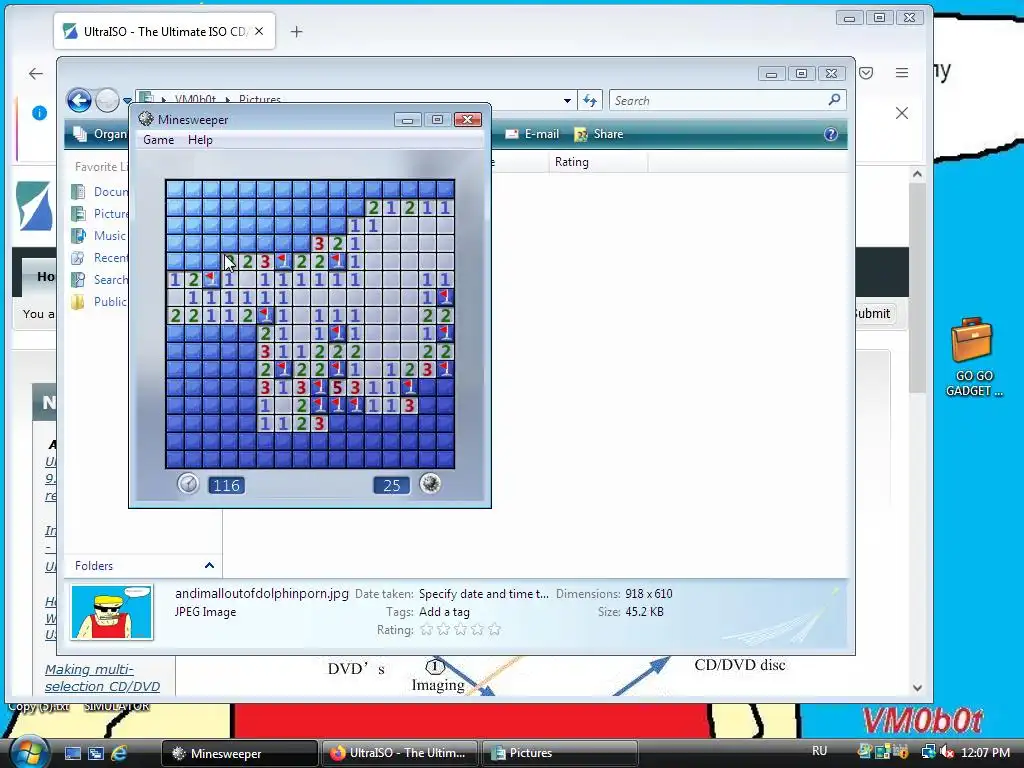Image resolution: width=1024 pixels, height=768 pixels.
Task: Click the image thumbnail in the details pane
Action: (112, 612)
